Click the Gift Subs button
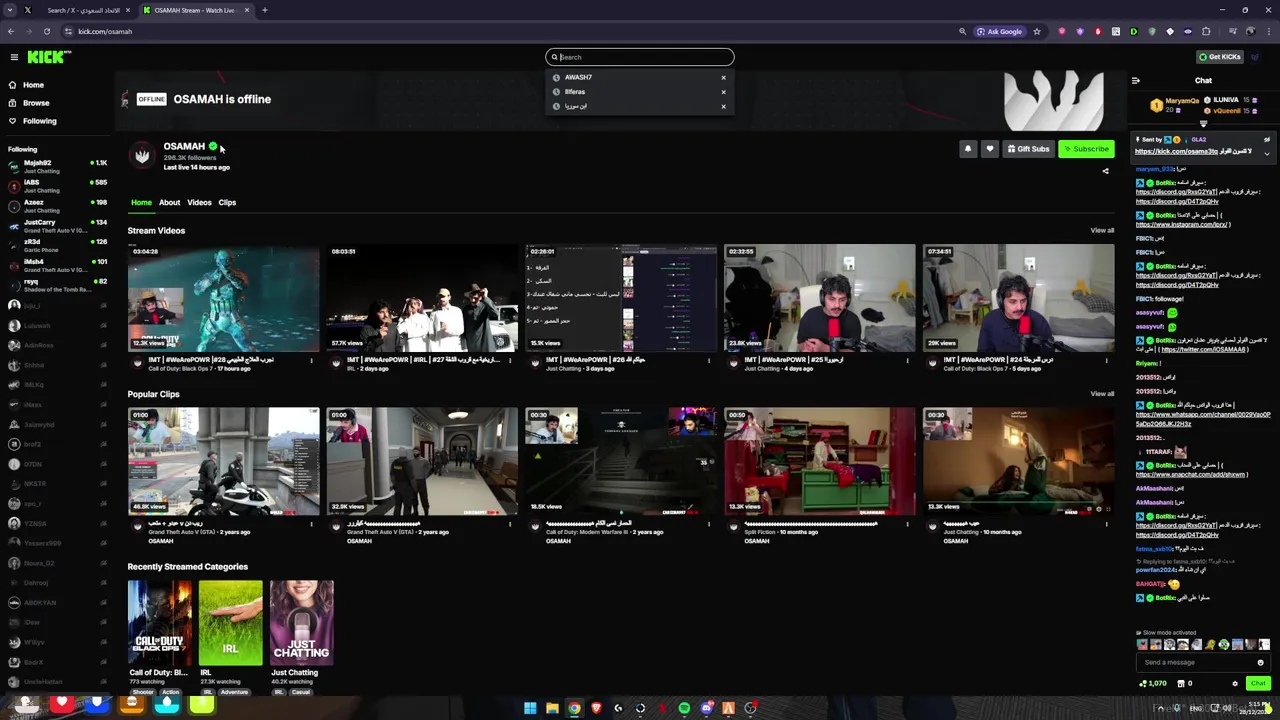This screenshot has height=720, width=1280. pos(1028,149)
